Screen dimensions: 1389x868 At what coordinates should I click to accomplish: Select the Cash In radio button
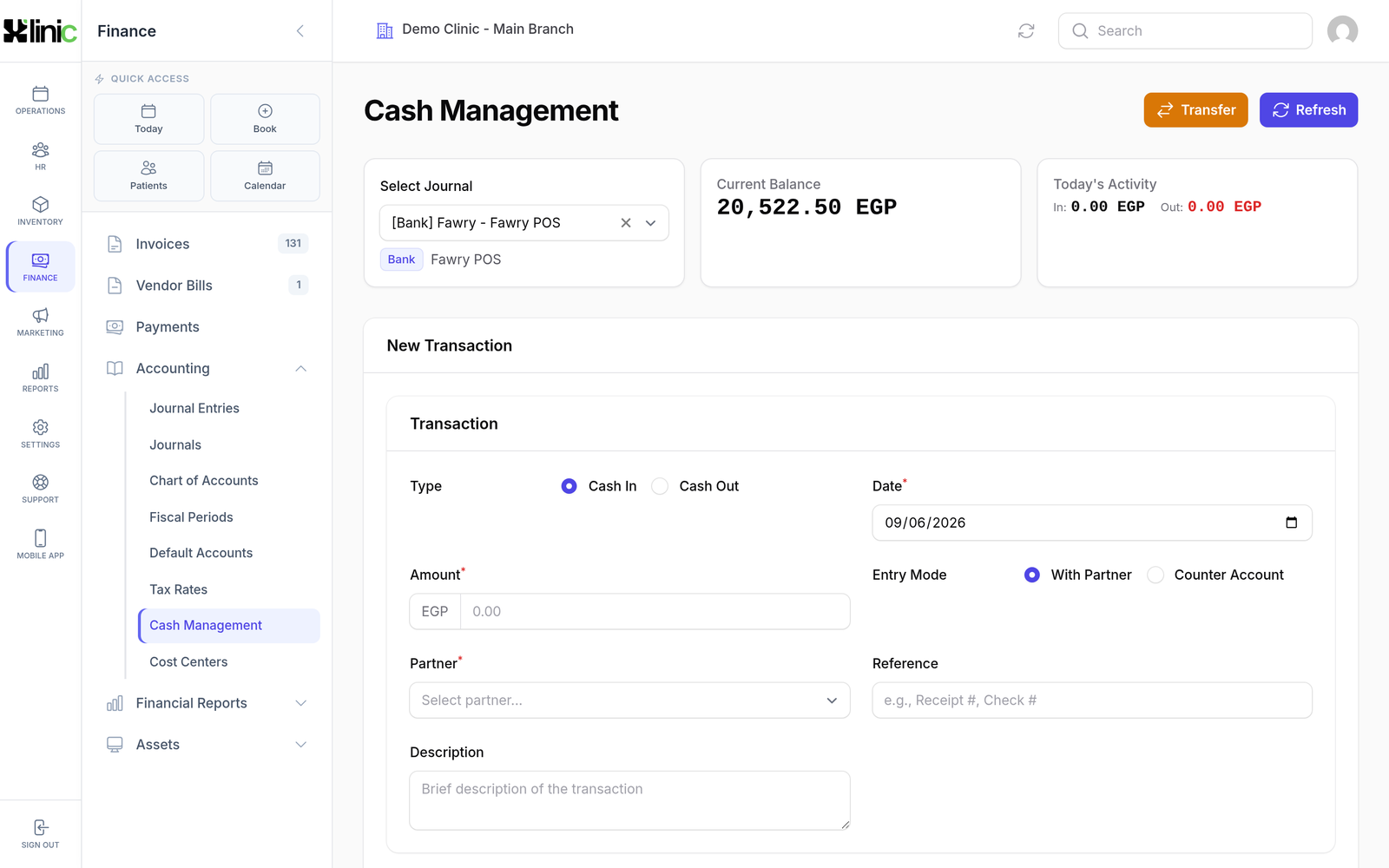click(x=569, y=486)
